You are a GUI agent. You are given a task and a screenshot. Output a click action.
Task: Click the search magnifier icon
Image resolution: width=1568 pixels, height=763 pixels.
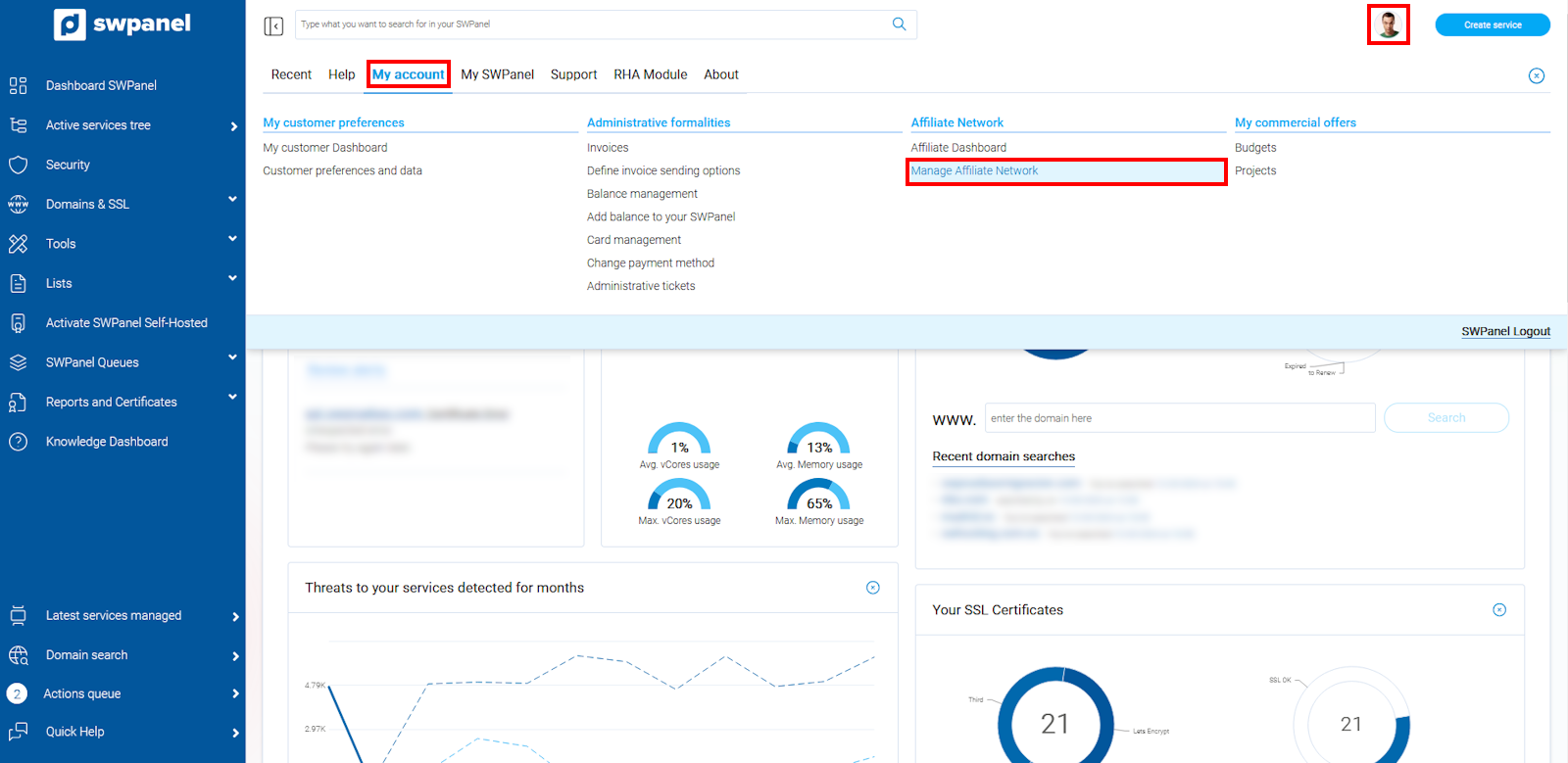pyautogui.click(x=899, y=24)
